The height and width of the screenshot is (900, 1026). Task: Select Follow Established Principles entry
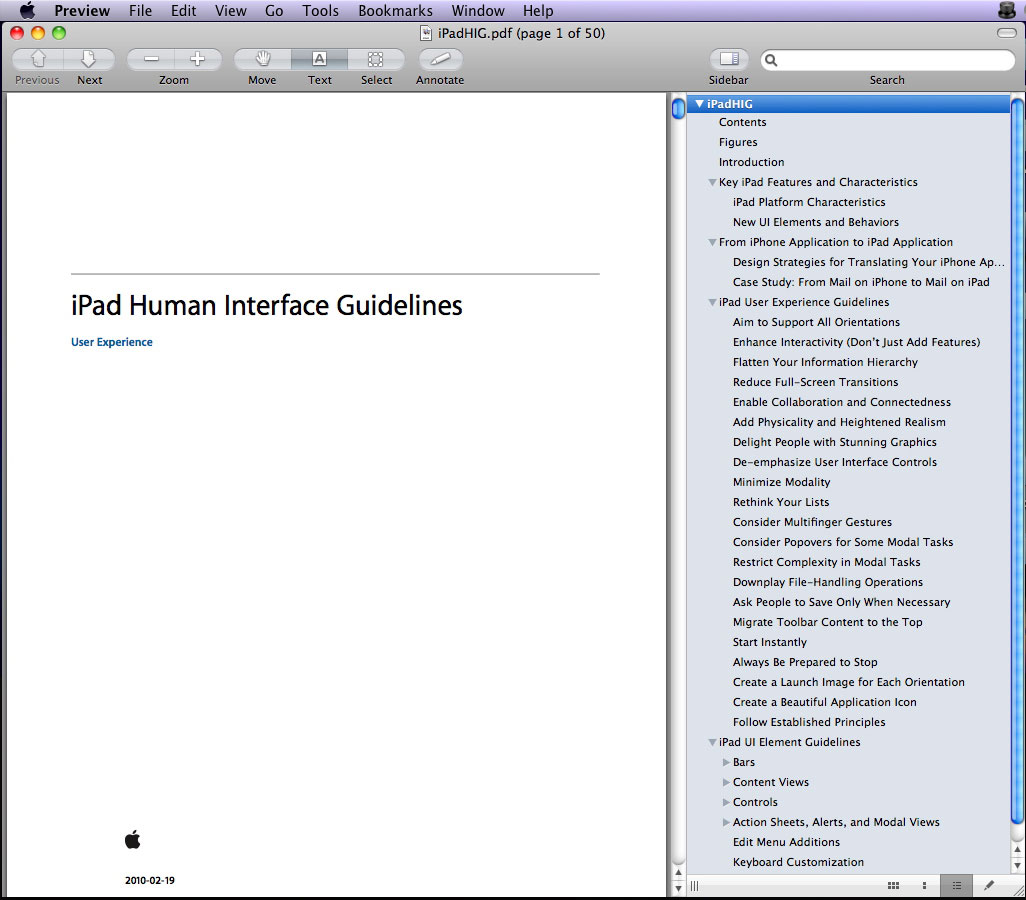click(809, 722)
